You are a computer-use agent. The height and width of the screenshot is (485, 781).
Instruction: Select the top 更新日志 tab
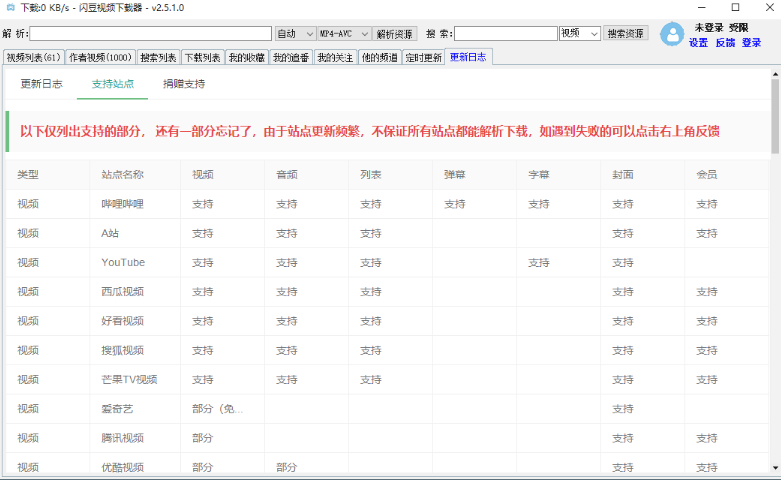coord(468,57)
